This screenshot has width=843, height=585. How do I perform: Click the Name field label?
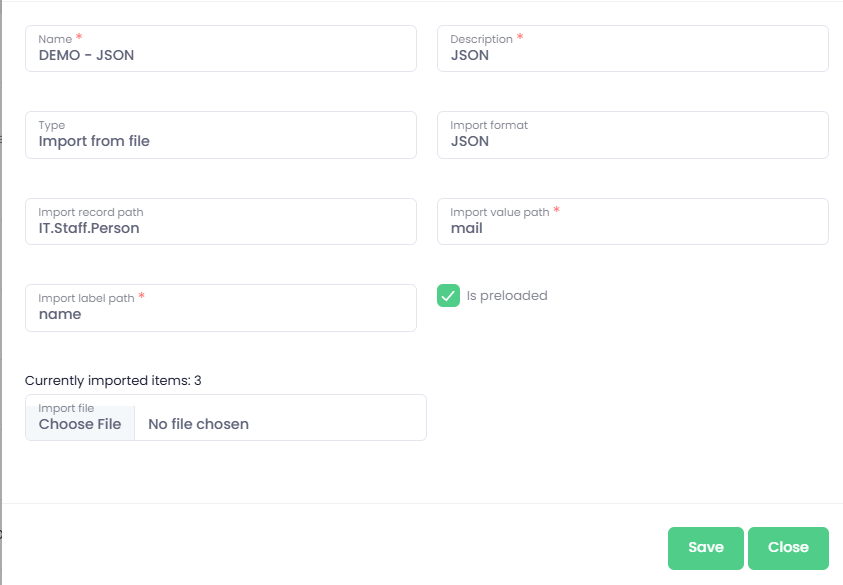point(55,39)
